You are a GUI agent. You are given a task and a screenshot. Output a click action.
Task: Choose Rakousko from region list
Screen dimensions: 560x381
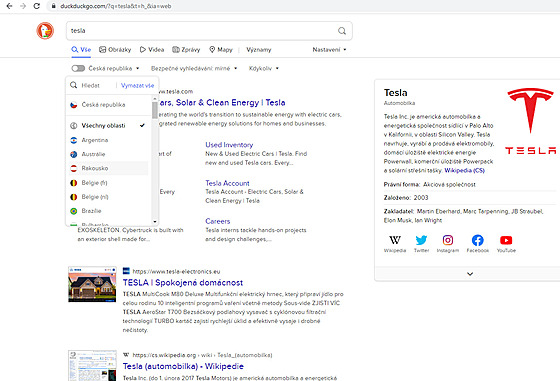pos(109,168)
